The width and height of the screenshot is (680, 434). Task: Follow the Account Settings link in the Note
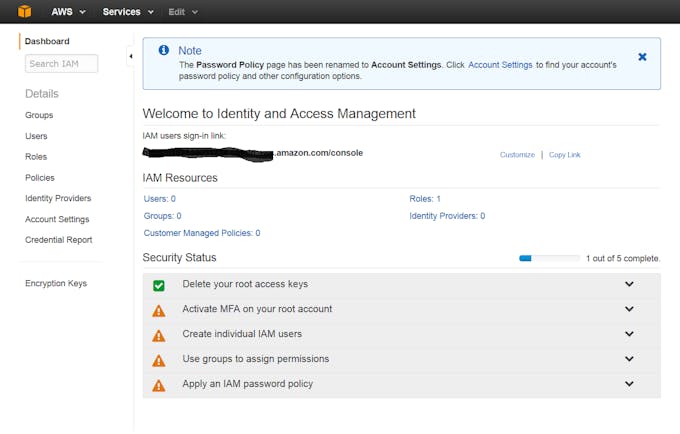click(500, 65)
